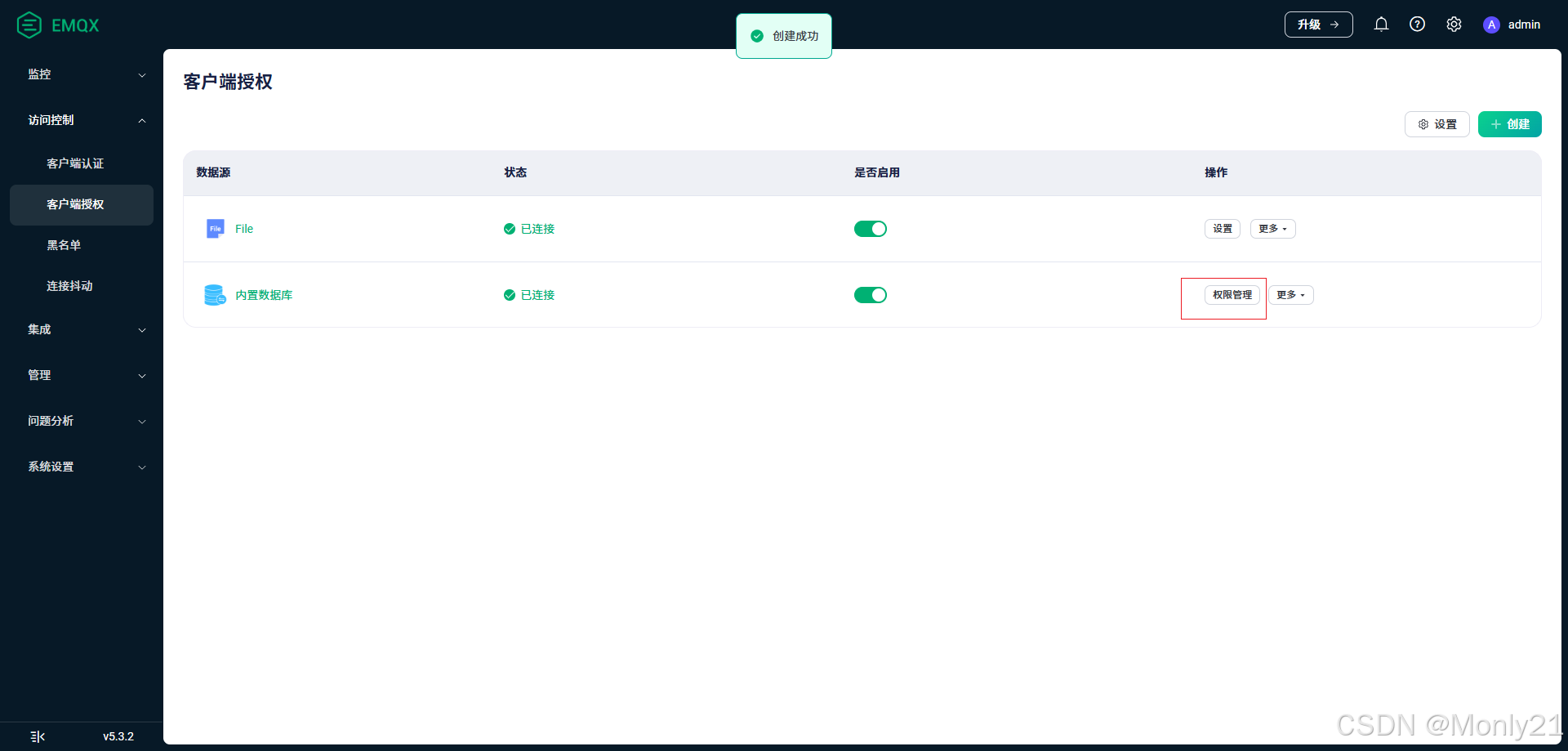Click the 状态 column header
Screen dimensions: 1568x751
pos(515,172)
